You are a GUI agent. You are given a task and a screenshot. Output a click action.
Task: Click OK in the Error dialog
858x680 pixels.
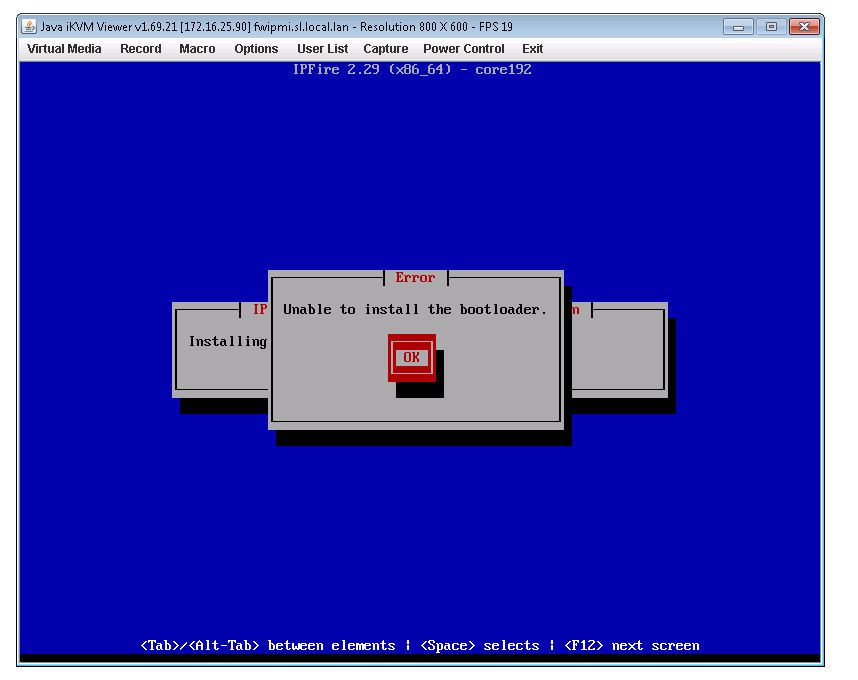click(x=411, y=358)
